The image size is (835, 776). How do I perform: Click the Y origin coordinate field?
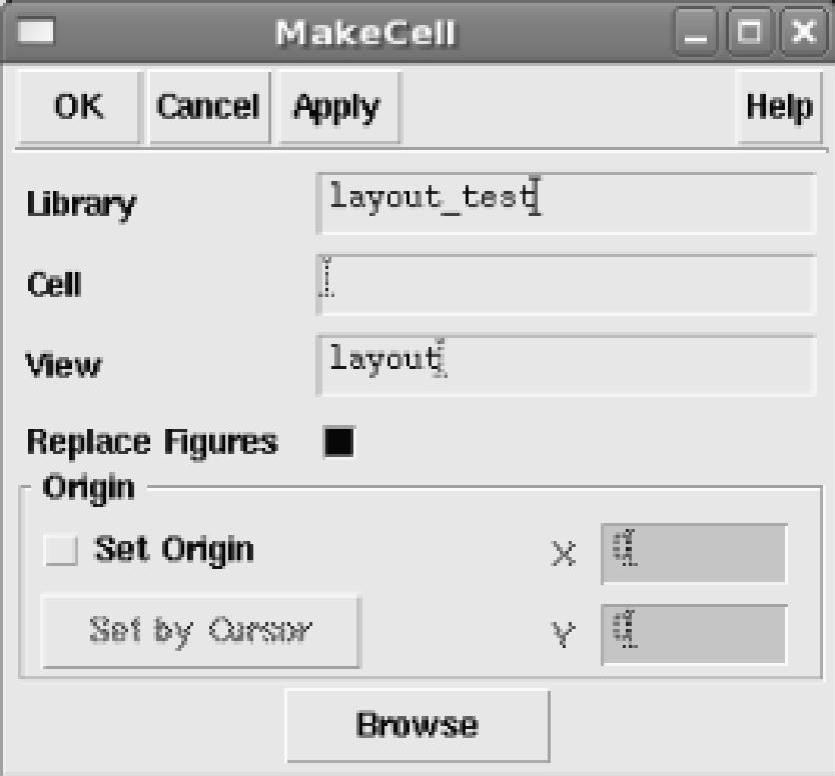(694, 634)
